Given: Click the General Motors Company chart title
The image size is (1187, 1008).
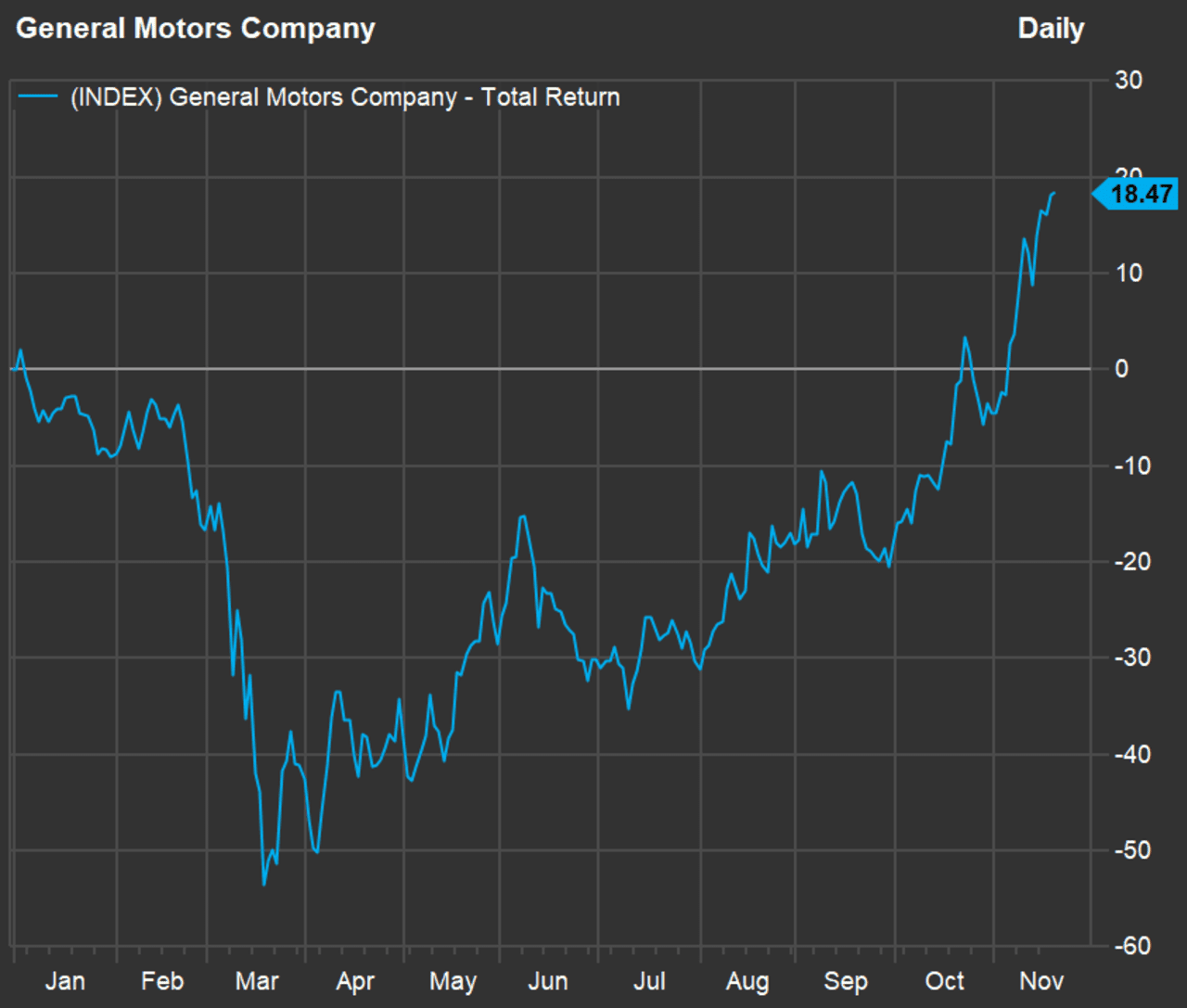Looking at the screenshot, I should 196,29.
